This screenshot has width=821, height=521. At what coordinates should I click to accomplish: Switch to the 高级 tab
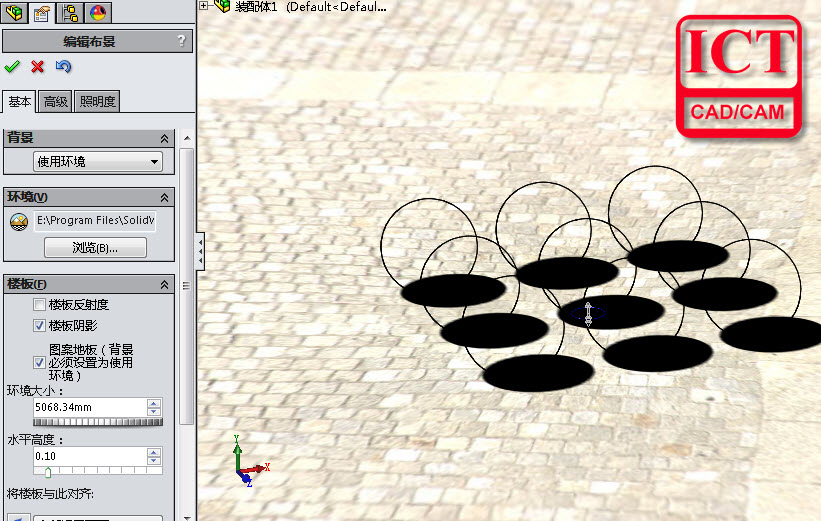point(56,101)
